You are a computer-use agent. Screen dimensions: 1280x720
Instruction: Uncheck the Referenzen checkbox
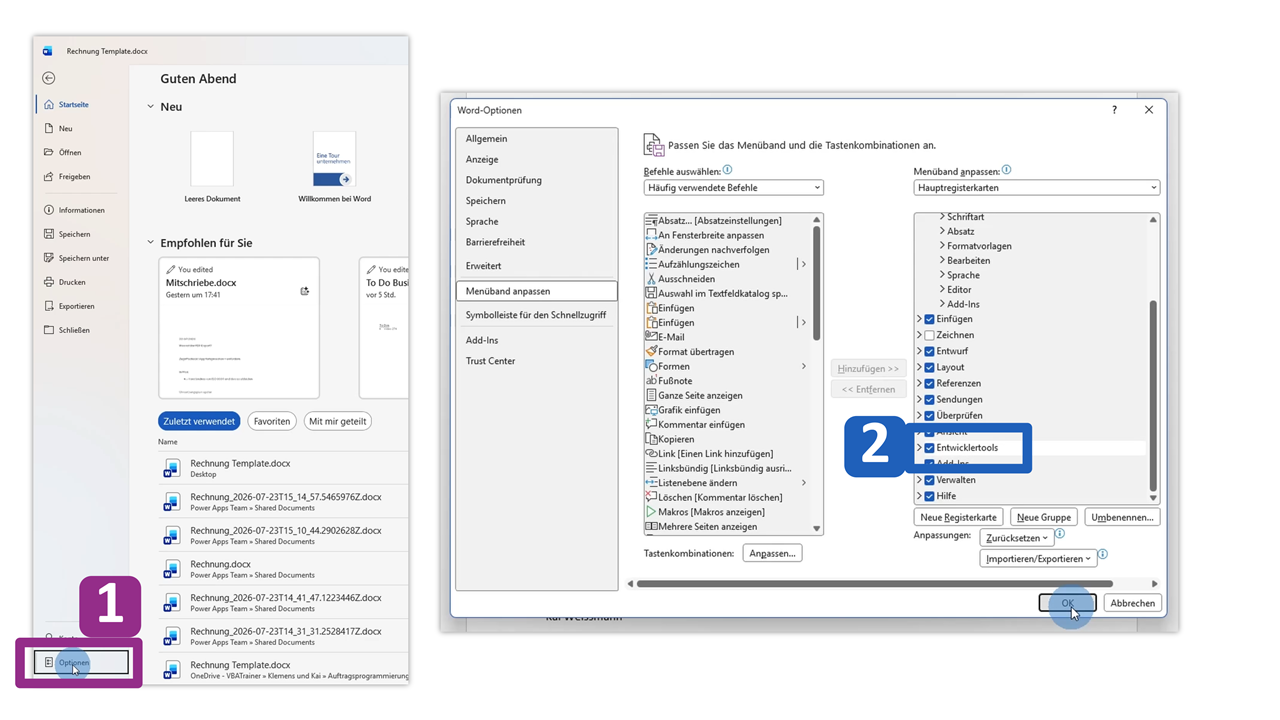point(929,383)
